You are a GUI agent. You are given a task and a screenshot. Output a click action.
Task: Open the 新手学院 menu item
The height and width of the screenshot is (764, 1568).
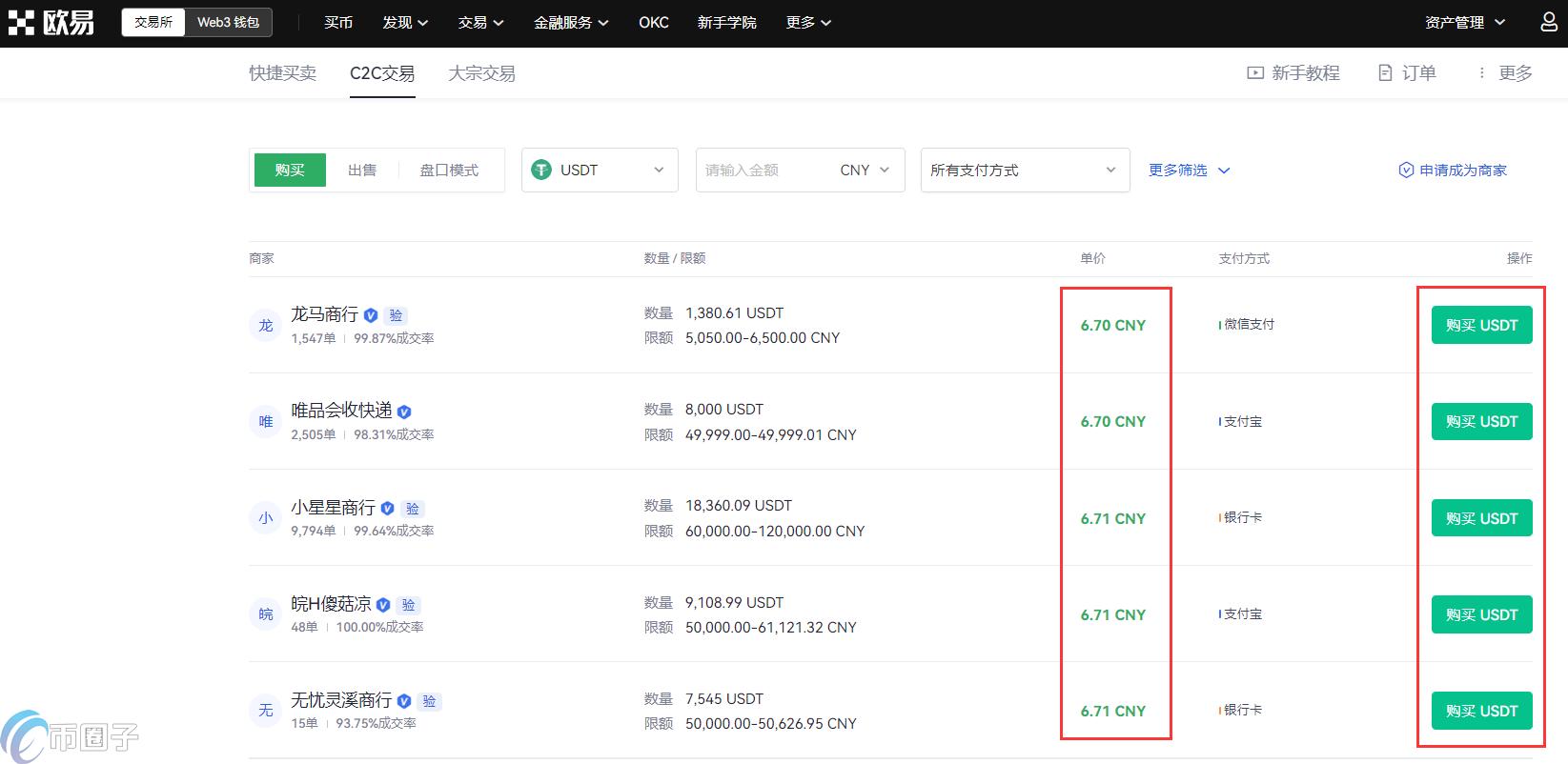726,22
